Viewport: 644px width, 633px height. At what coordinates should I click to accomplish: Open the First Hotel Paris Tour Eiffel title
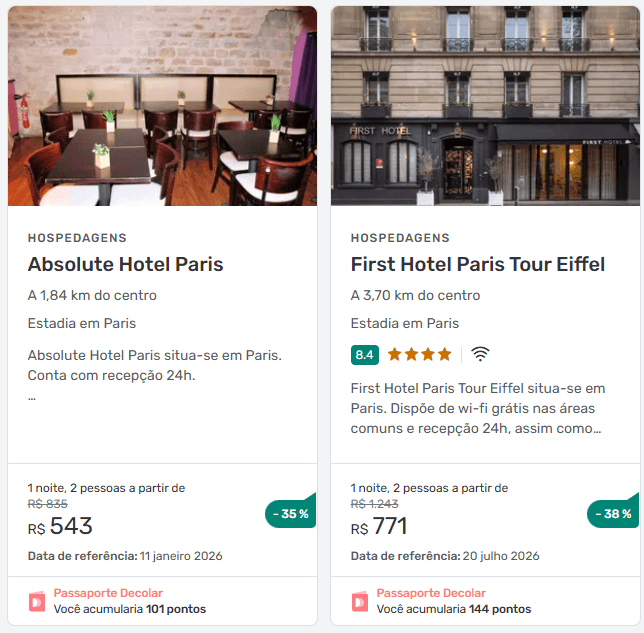tap(478, 264)
